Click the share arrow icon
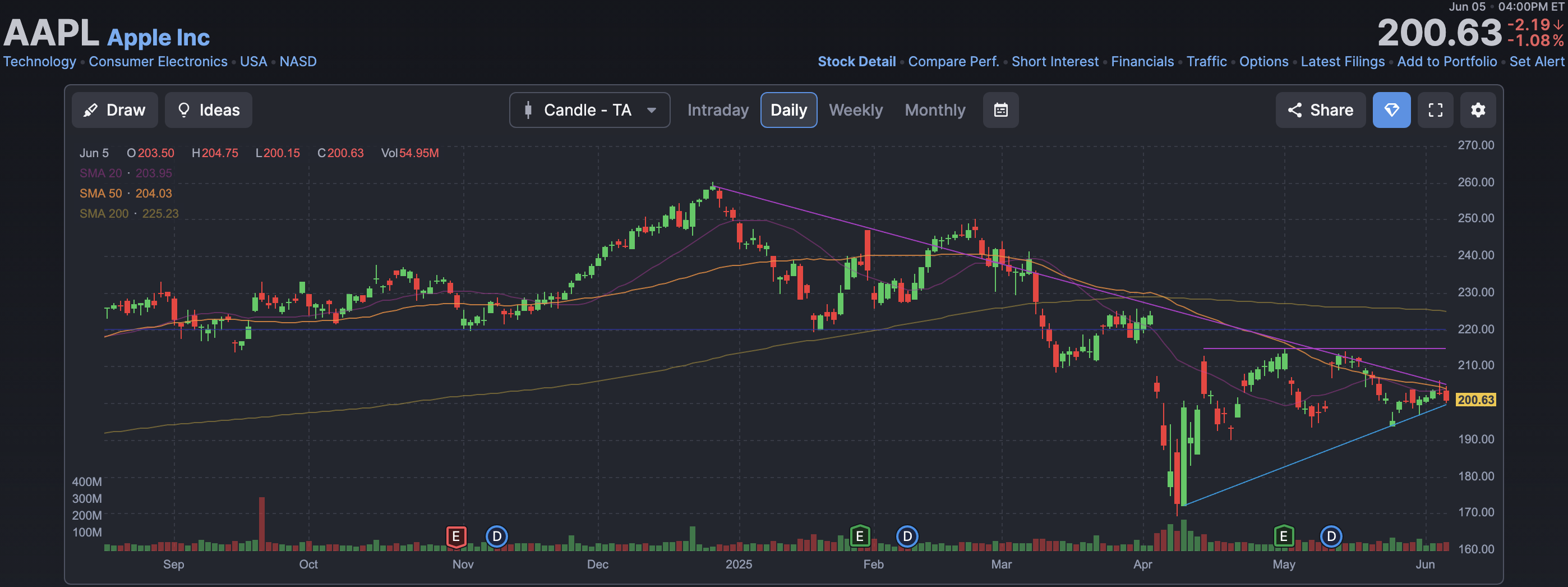 pos(1295,110)
